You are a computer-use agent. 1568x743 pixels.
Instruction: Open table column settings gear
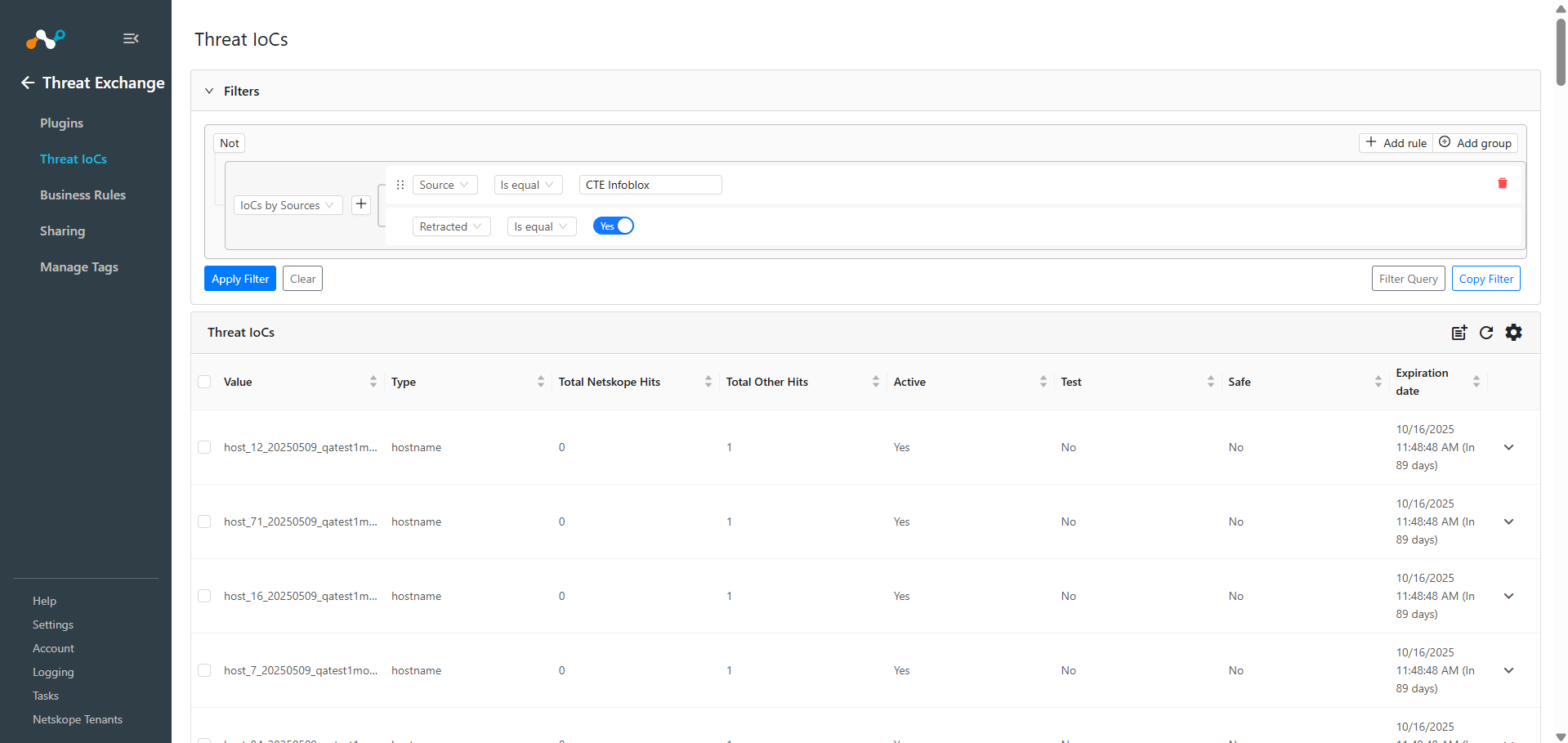pyautogui.click(x=1514, y=333)
